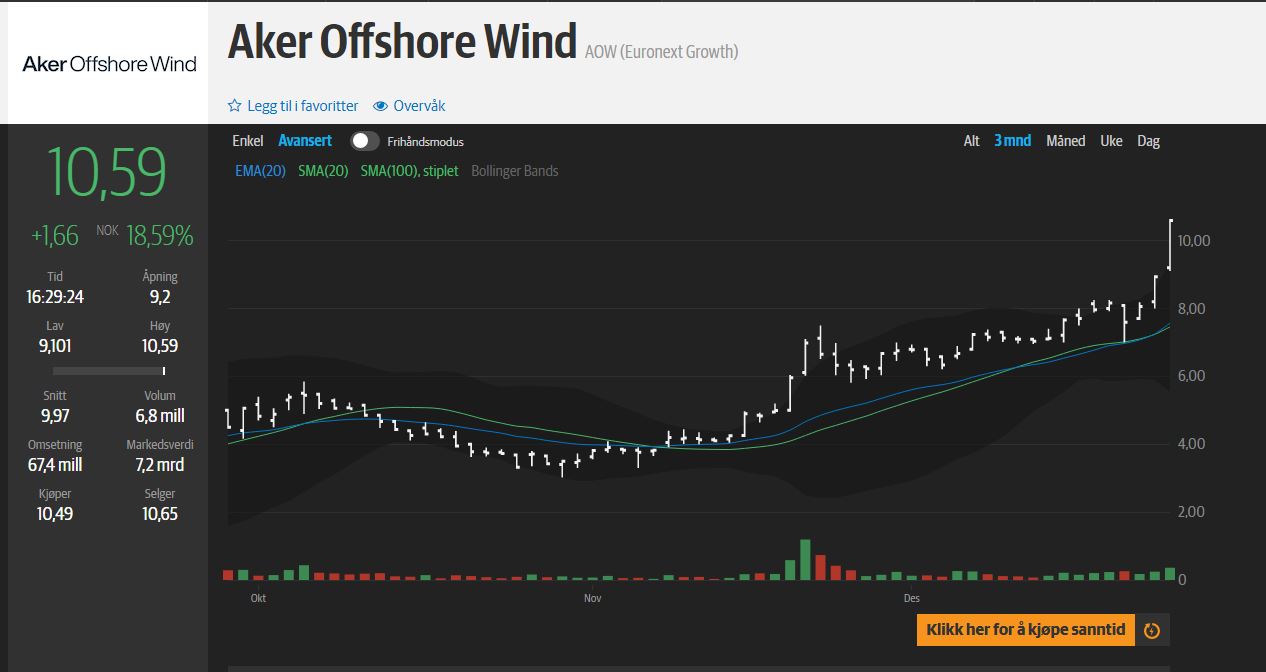Toggle the SMA(100), stiplet indicator

(409, 171)
